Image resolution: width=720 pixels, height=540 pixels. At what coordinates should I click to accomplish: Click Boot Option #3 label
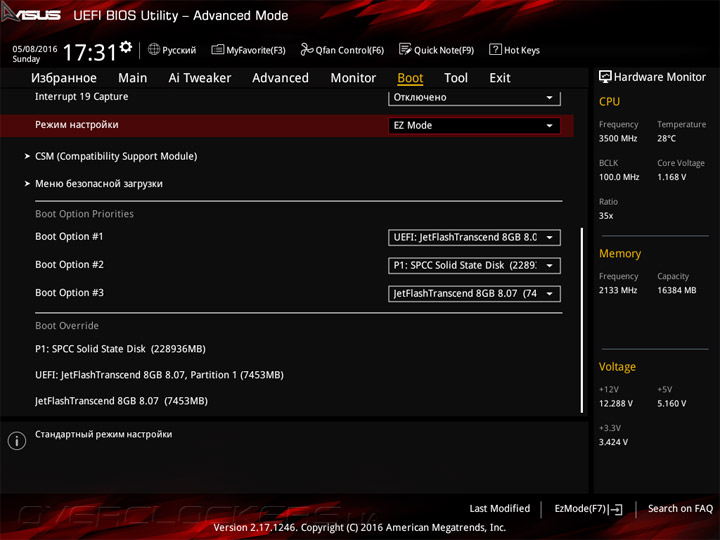pyautogui.click(x=69, y=292)
